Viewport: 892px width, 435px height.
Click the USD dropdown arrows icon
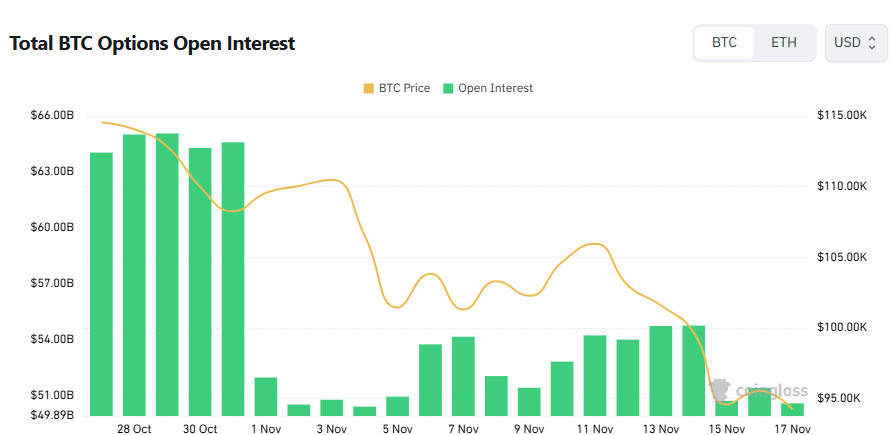pos(872,43)
